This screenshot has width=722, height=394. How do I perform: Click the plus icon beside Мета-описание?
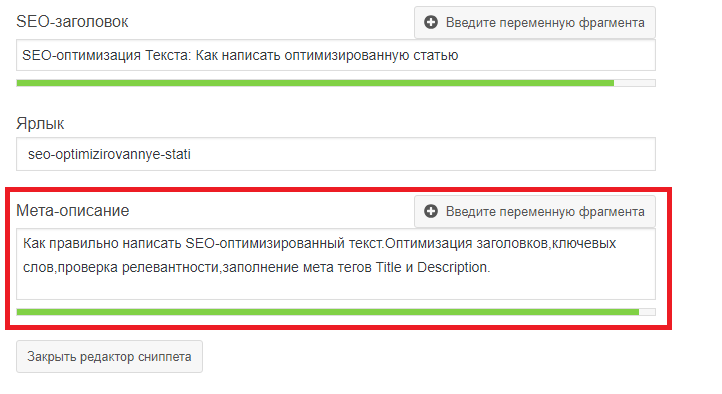[431, 211]
